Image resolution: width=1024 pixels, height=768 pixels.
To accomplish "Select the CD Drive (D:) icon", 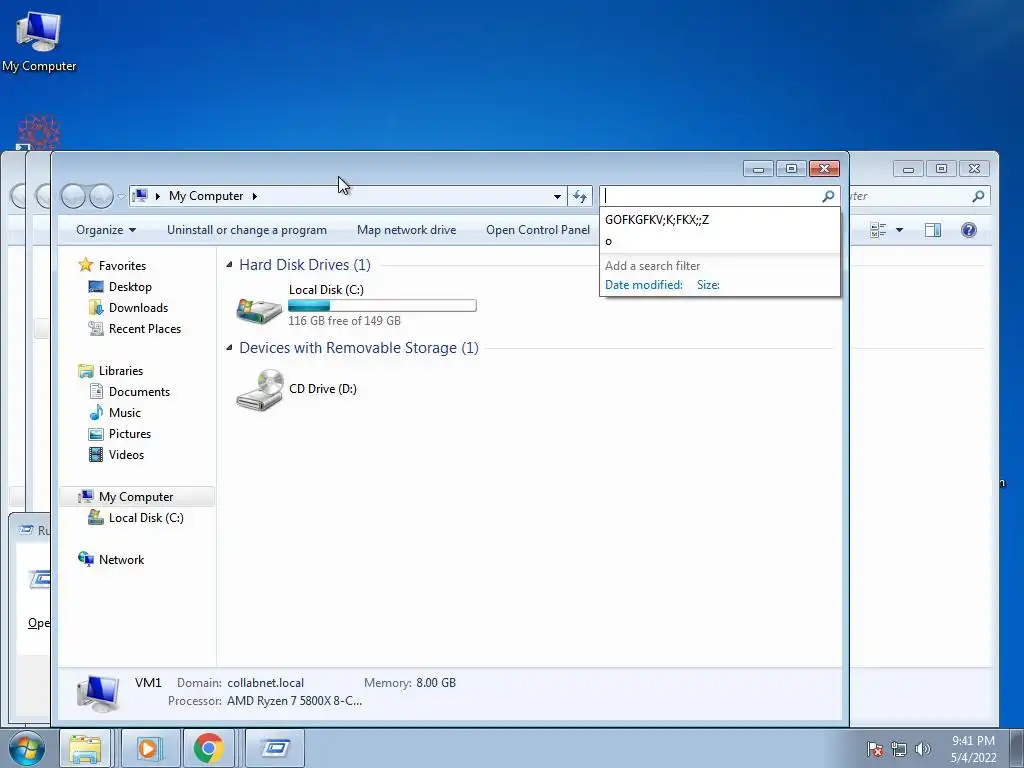I will 259,390.
